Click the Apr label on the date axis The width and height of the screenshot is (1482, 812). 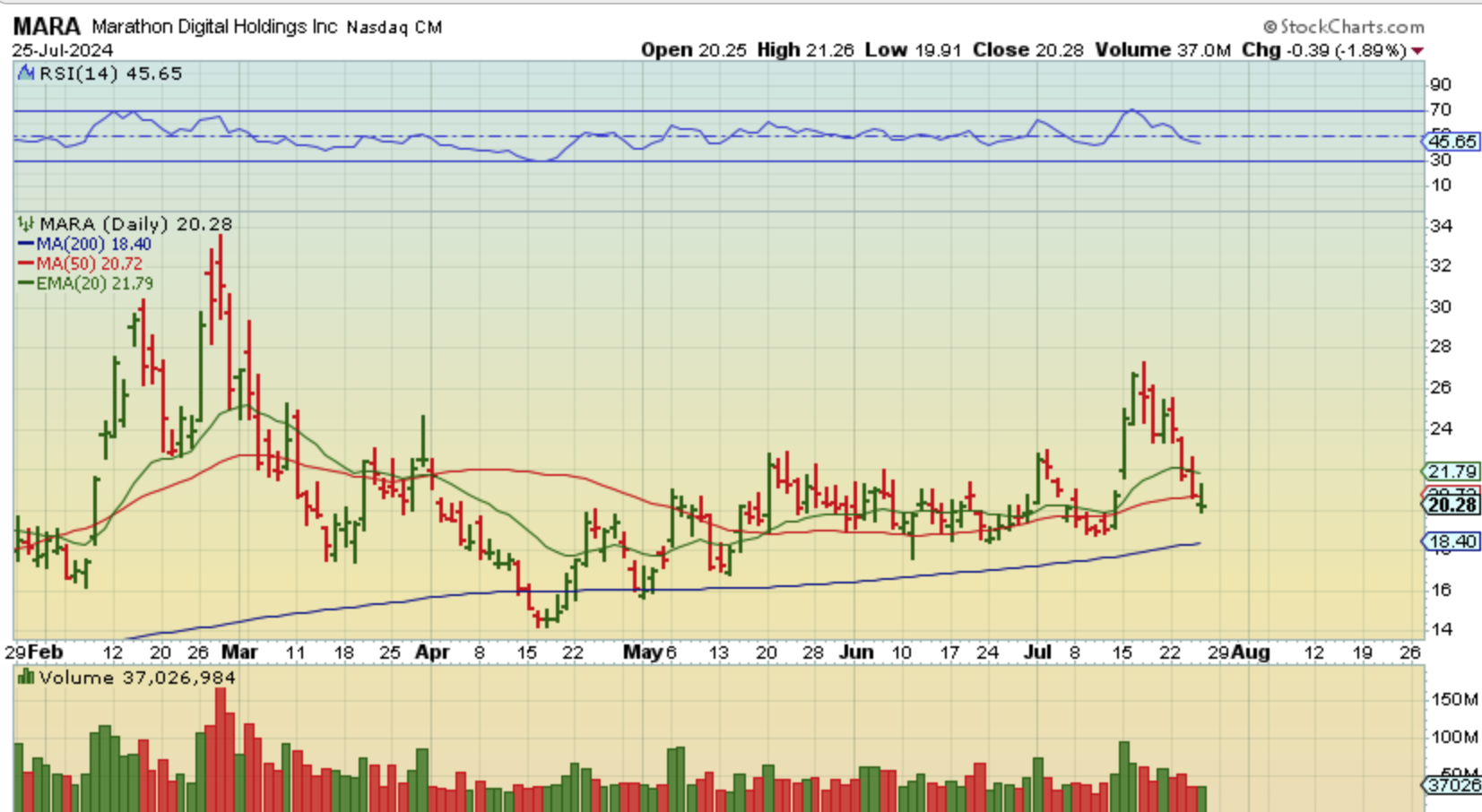point(431,652)
